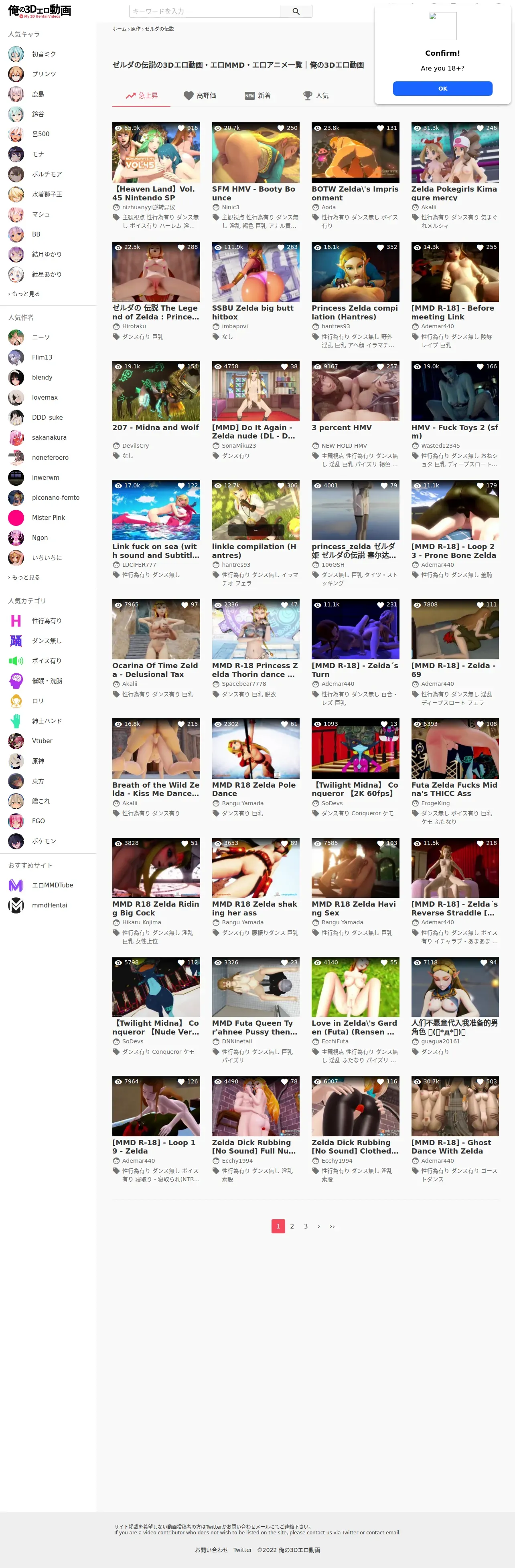Select the FGO category
This screenshot has width=515, height=1568.
coord(49,822)
